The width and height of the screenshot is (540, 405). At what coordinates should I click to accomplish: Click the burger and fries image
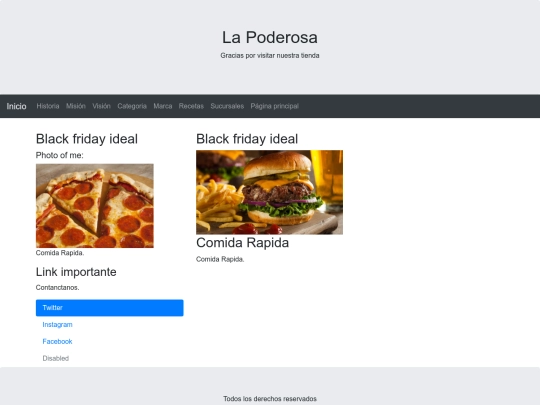click(269, 192)
